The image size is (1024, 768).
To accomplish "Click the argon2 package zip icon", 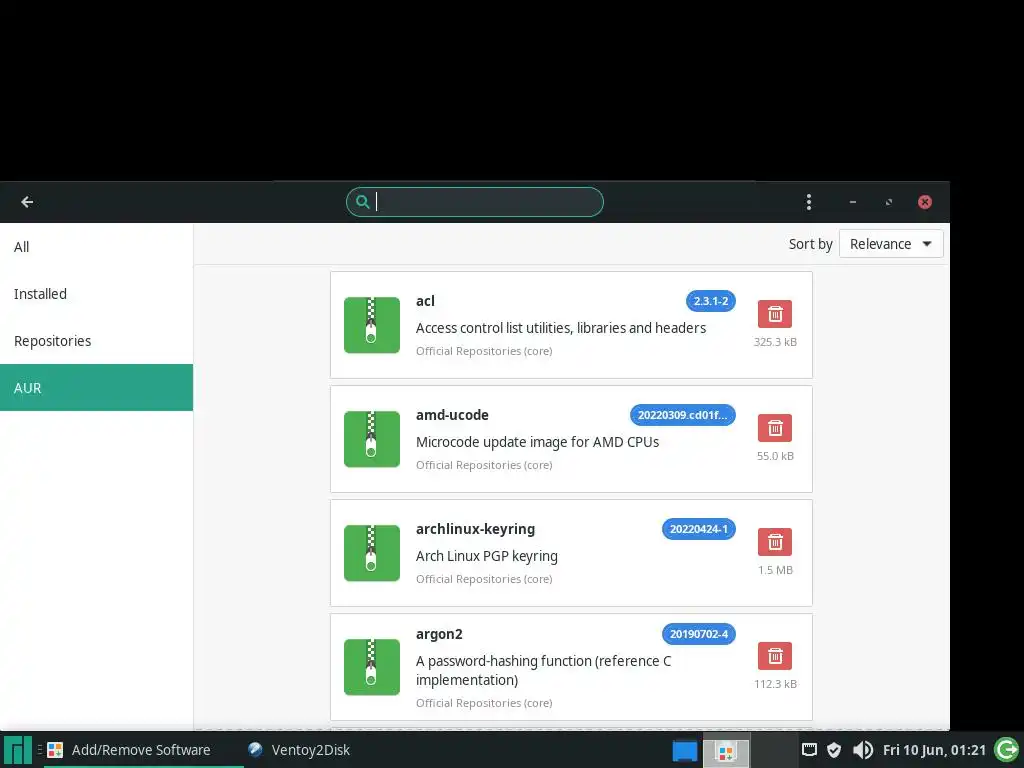I will tap(372, 667).
